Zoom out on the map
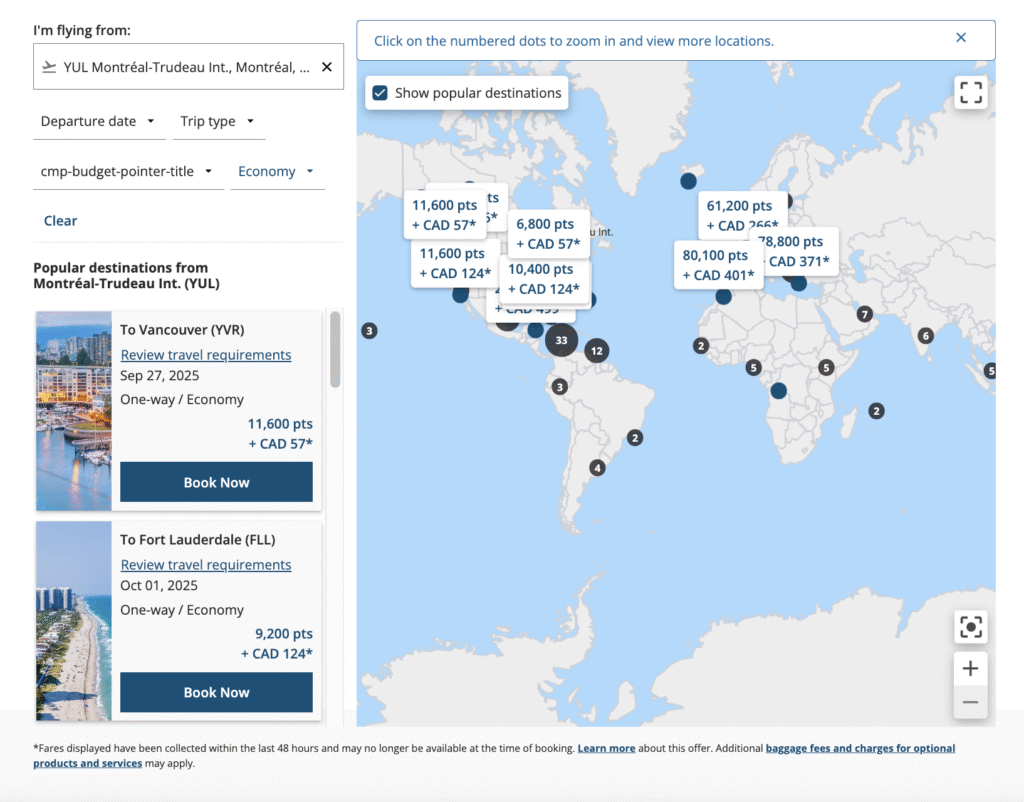Image resolution: width=1024 pixels, height=802 pixels. pyautogui.click(x=970, y=702)
